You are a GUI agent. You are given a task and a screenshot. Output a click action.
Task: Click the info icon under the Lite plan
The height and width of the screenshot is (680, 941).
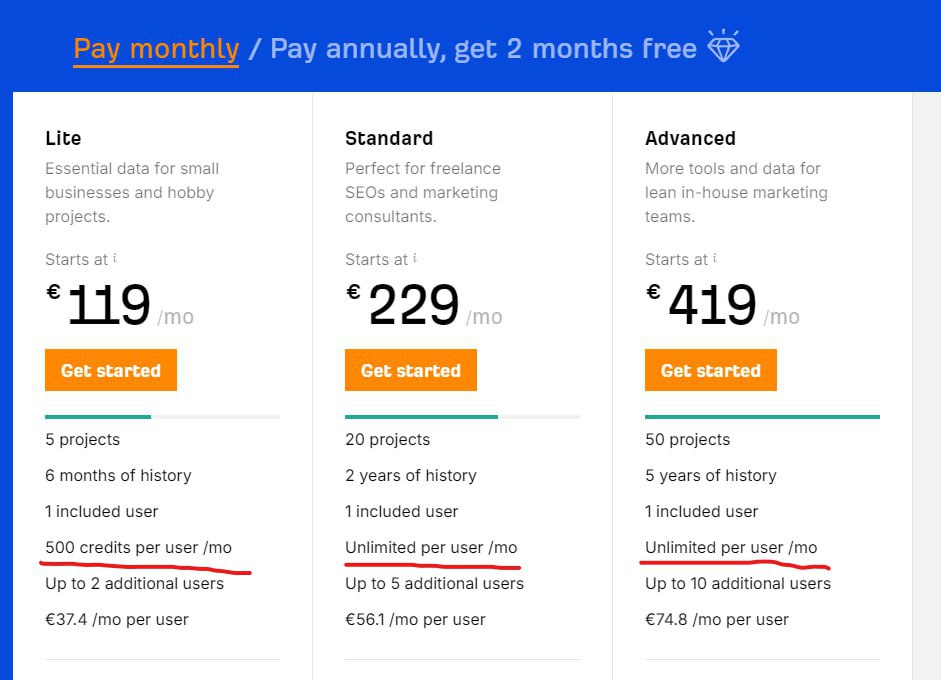pos(115,258)
